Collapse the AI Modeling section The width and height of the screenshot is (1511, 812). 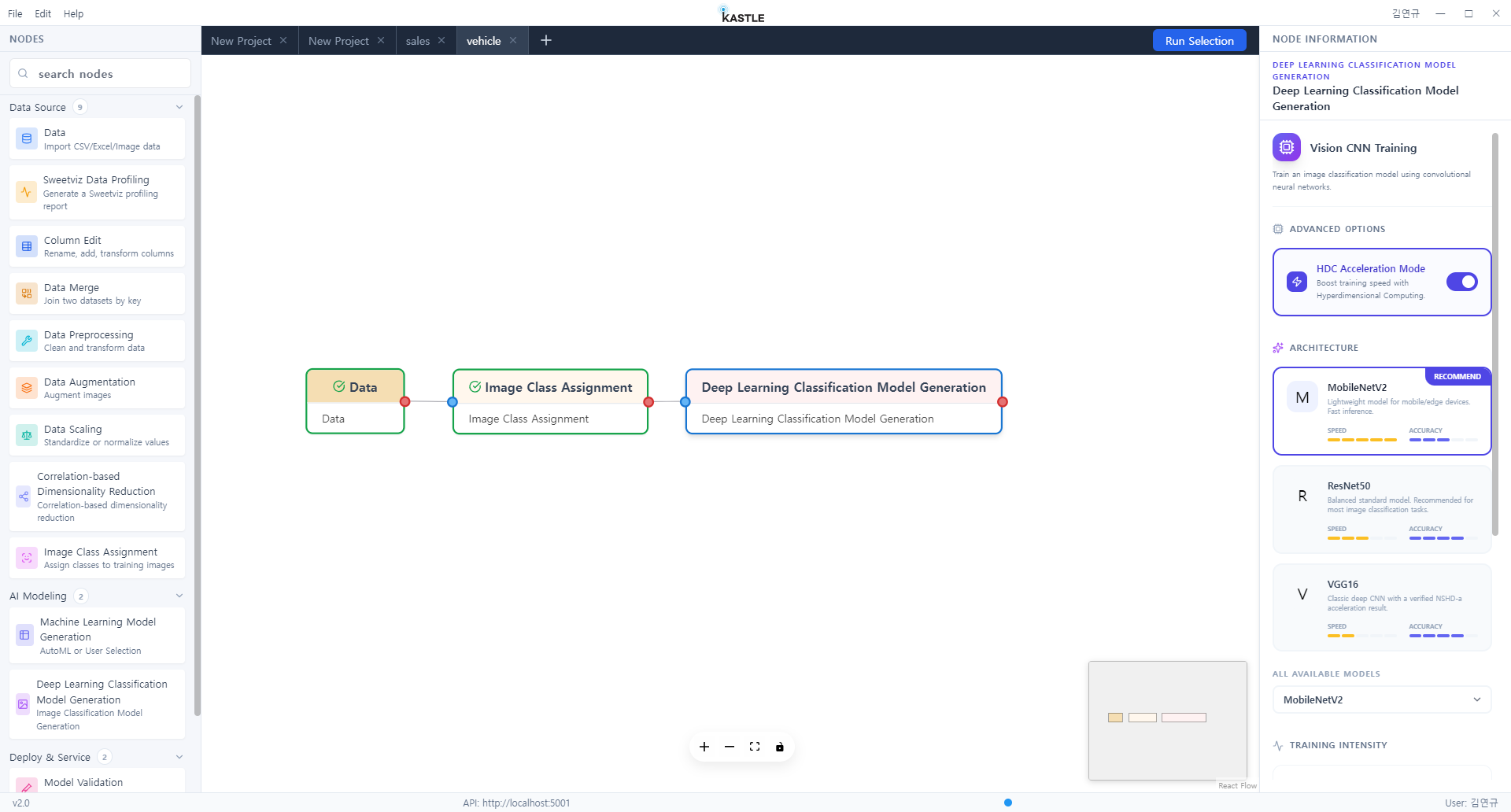tap(179, 596)
